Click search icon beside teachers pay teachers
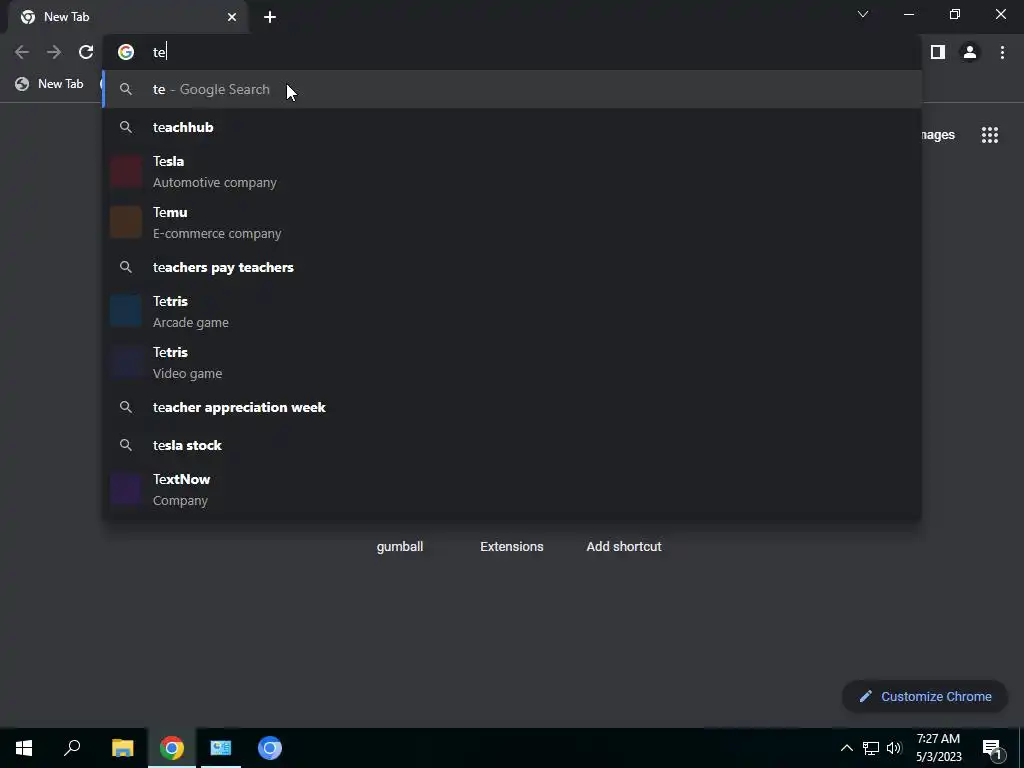This screenshot has width=1024, height=768. (126, 267)
